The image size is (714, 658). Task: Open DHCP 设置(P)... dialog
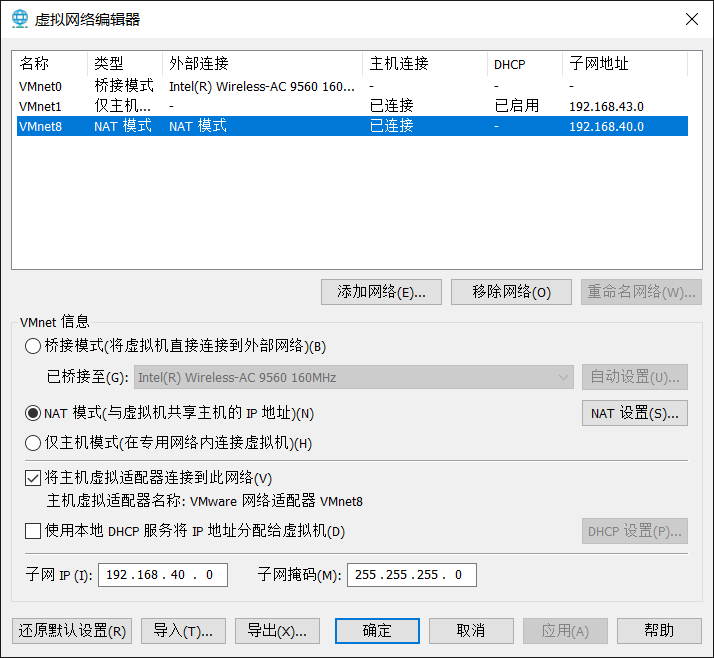(635, 531)
